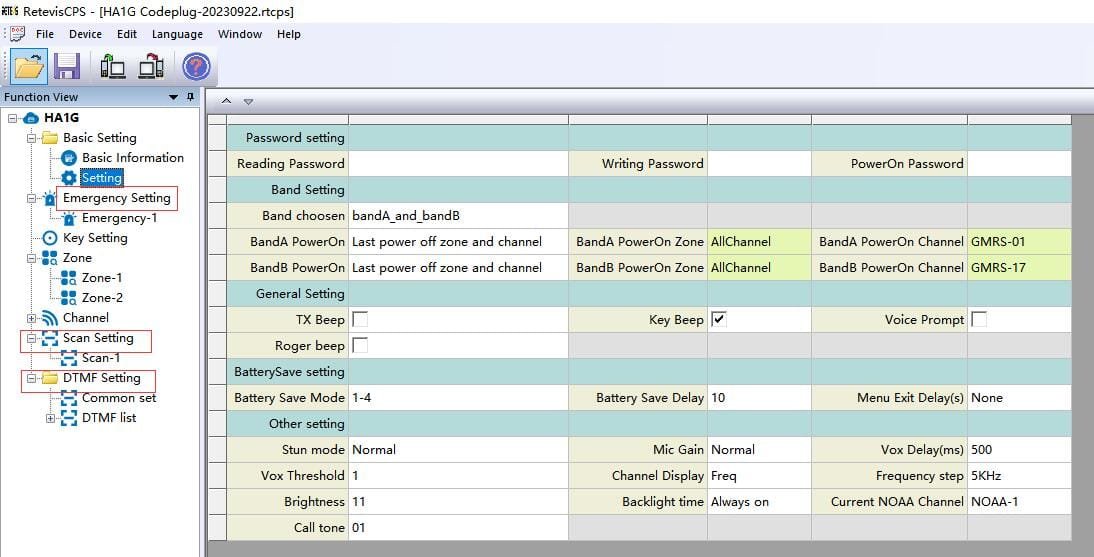
Task: Click the PowerOn Password field
Action: (1019, 164)
